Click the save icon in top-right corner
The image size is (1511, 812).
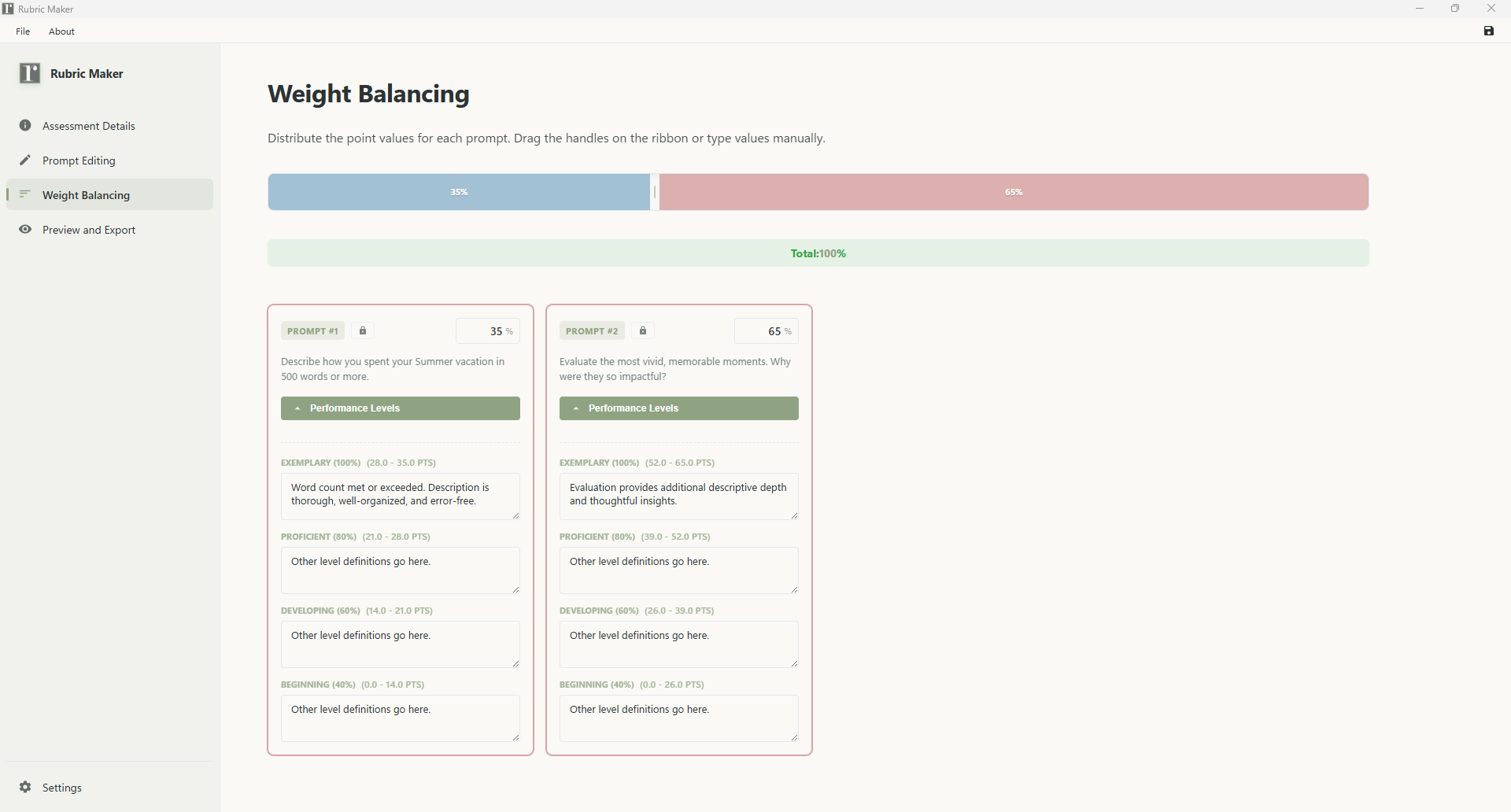point(1488,31)
